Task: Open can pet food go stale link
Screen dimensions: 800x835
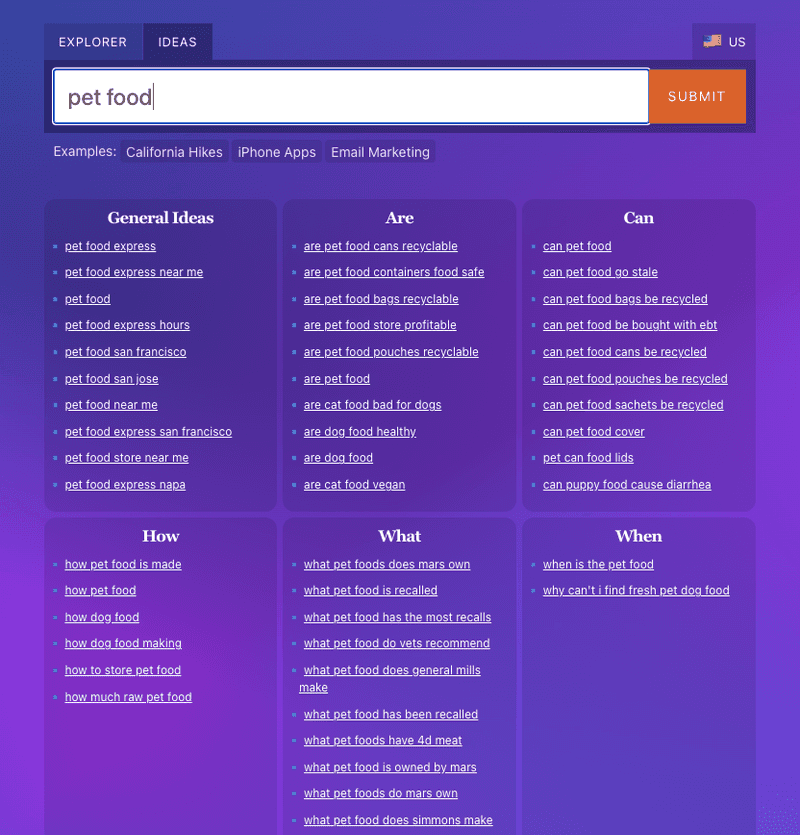Action: [600, 272]
